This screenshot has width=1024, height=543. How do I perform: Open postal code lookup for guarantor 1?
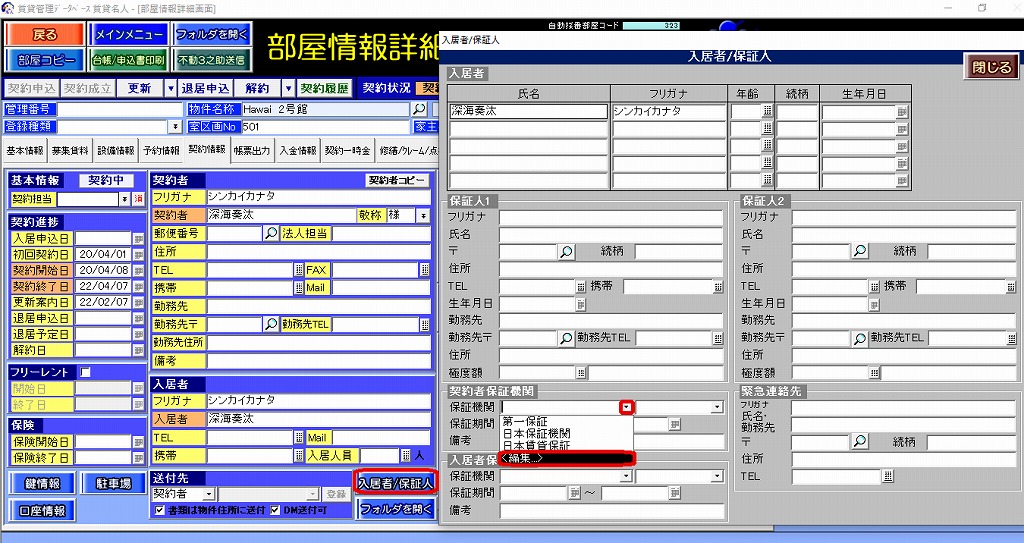pos(566,251)
